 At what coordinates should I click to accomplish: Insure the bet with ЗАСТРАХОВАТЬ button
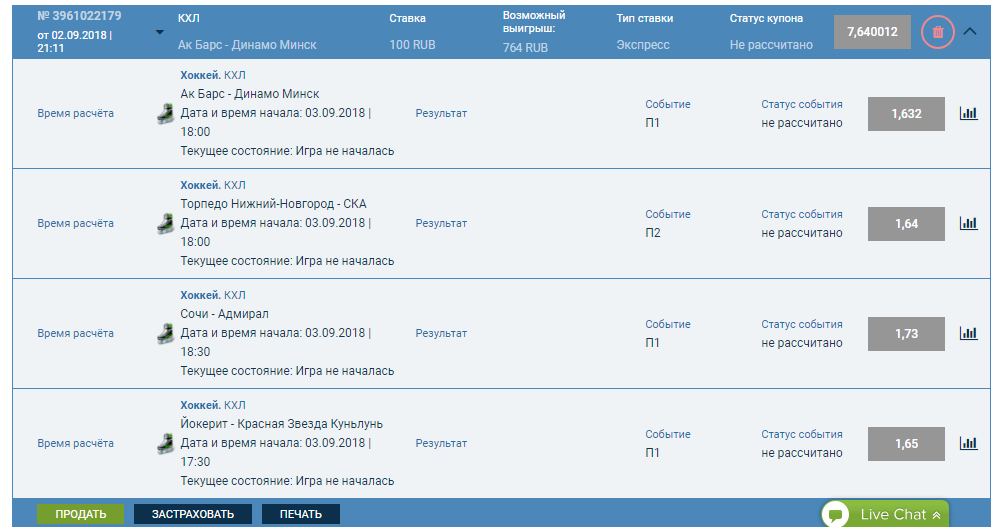pos(193,514)
